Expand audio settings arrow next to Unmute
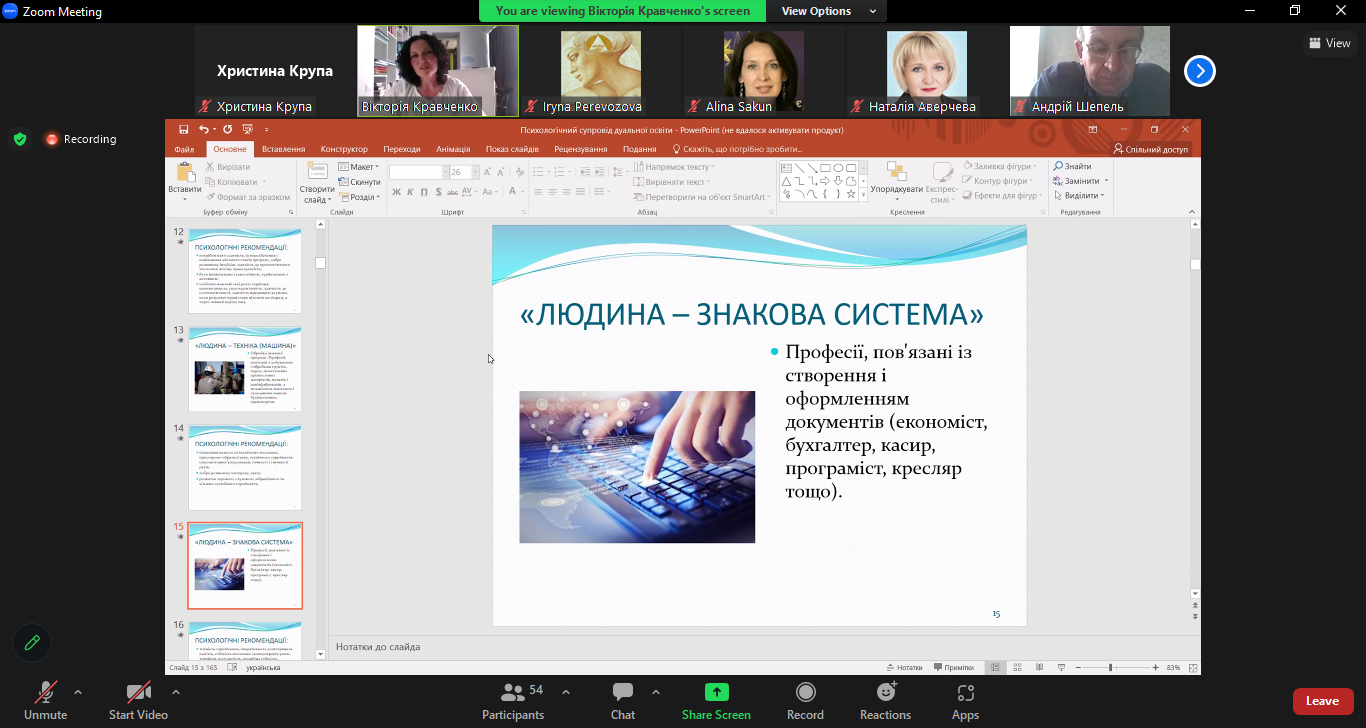The height and width of the screenshot is (728, 1366). point(78,692)
